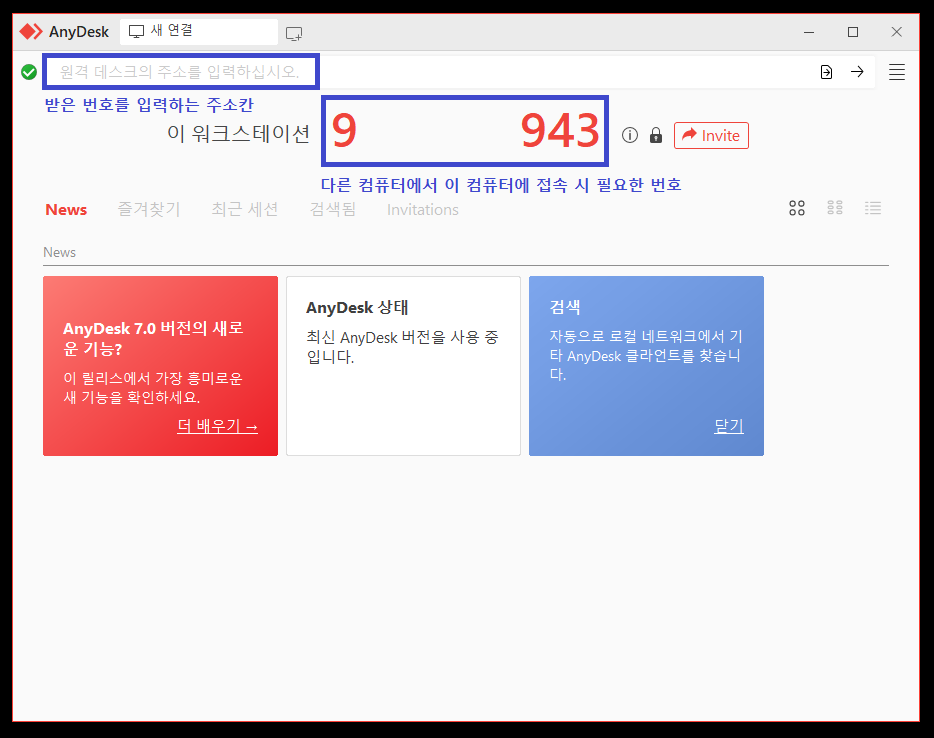
Task: Open the News tab
Action: tap(66, 210)
